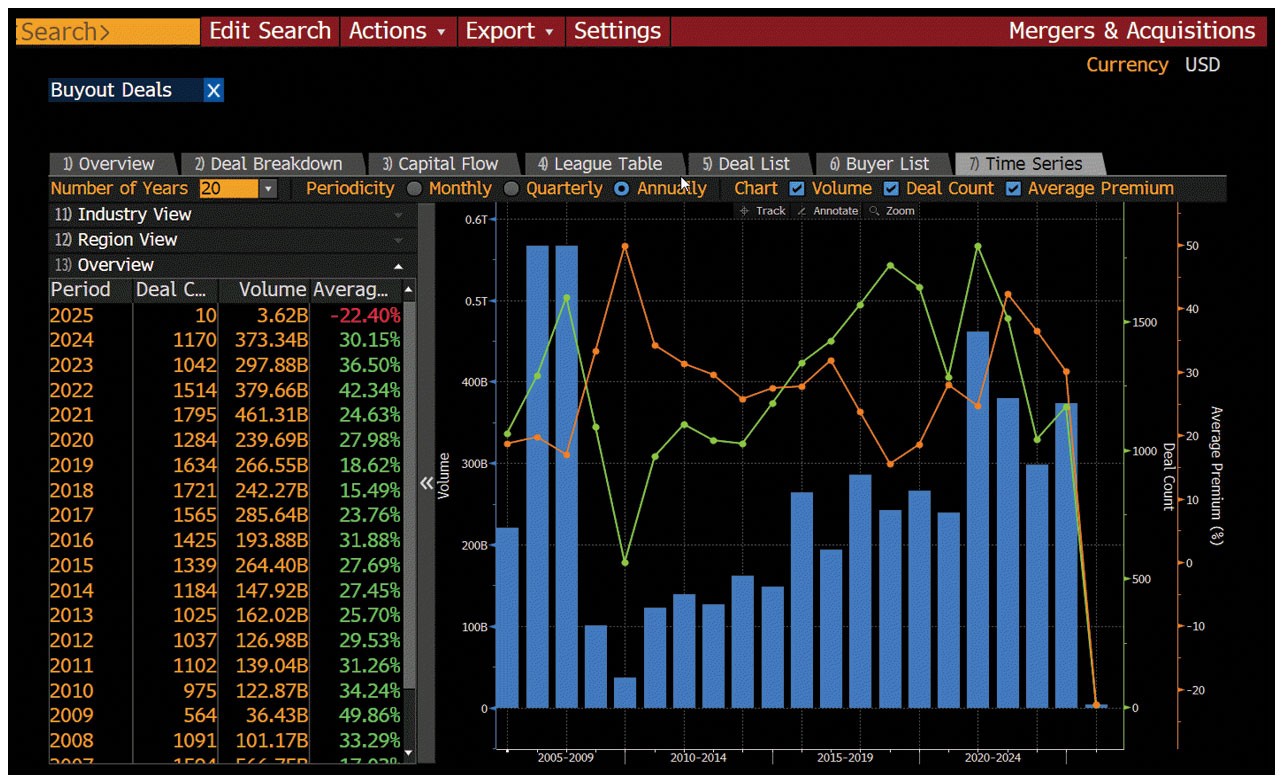
Task: Activate the chart Zoom magnifier tool
Action: click(x=900, y=210)
